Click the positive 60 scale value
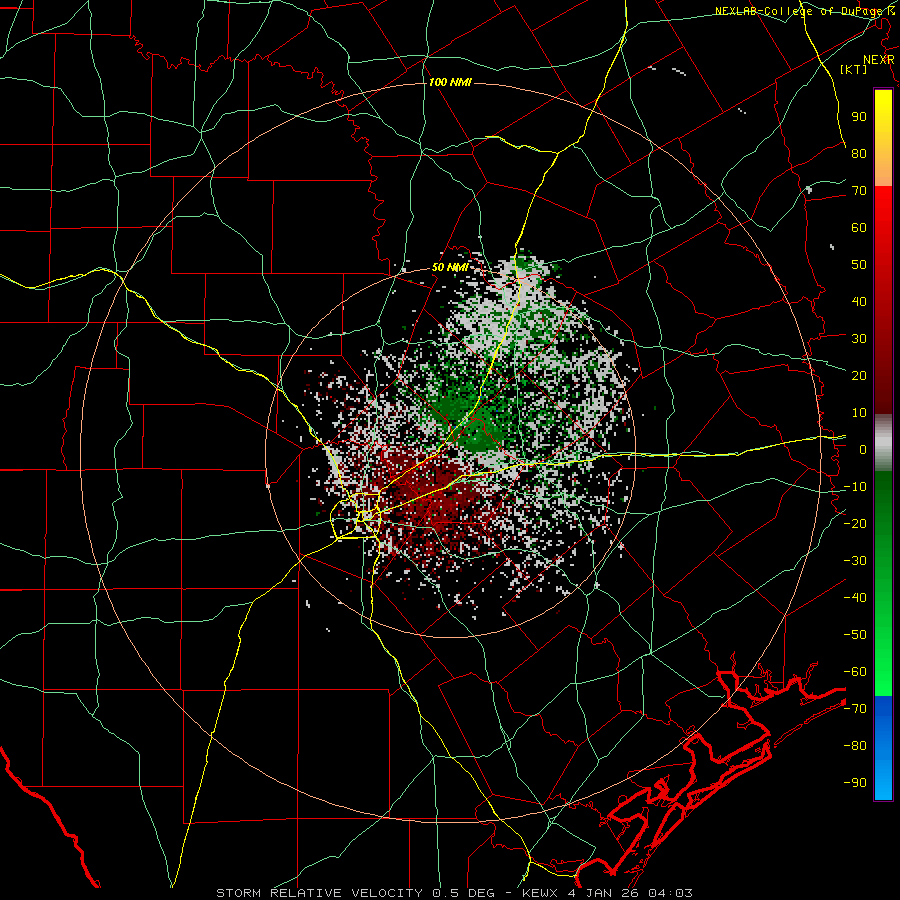The width and height of the screenshot is (900, 900). [859, 227]
